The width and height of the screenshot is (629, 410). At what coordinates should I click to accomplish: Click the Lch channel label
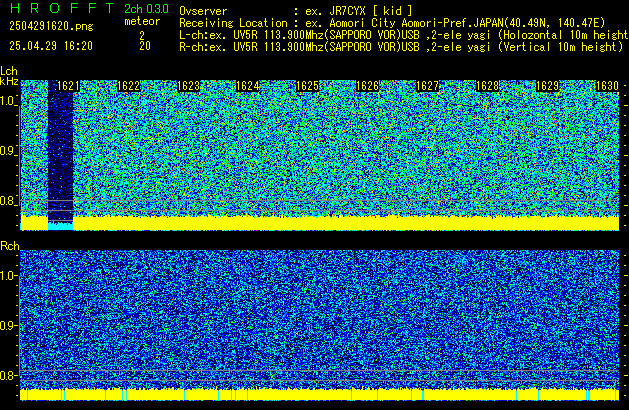point(9,71)
